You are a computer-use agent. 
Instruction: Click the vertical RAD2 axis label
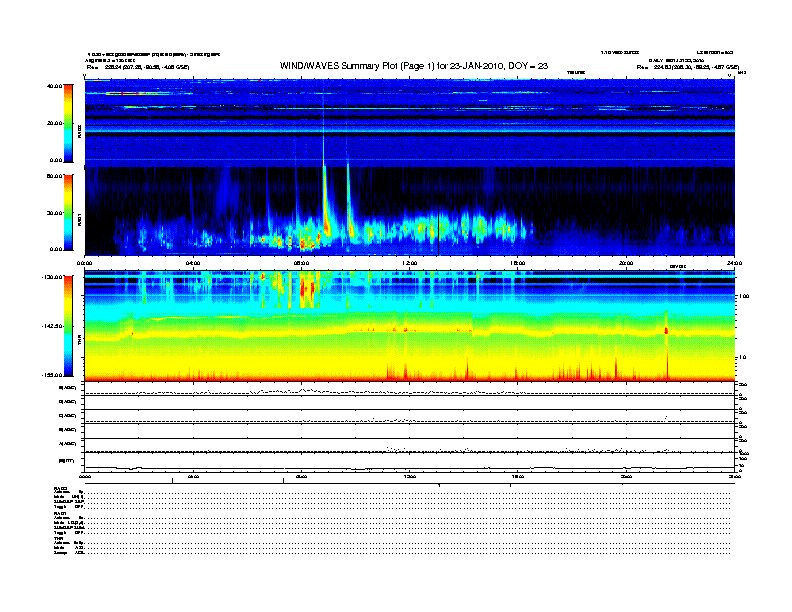(x=79, y=131)
